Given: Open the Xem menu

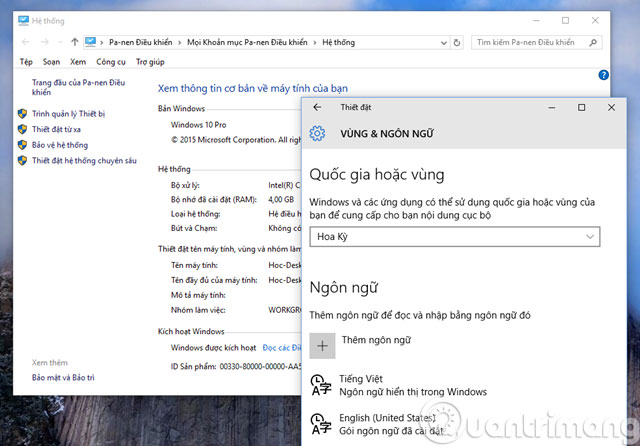Looking at the screenshot, I should (78, 62).
